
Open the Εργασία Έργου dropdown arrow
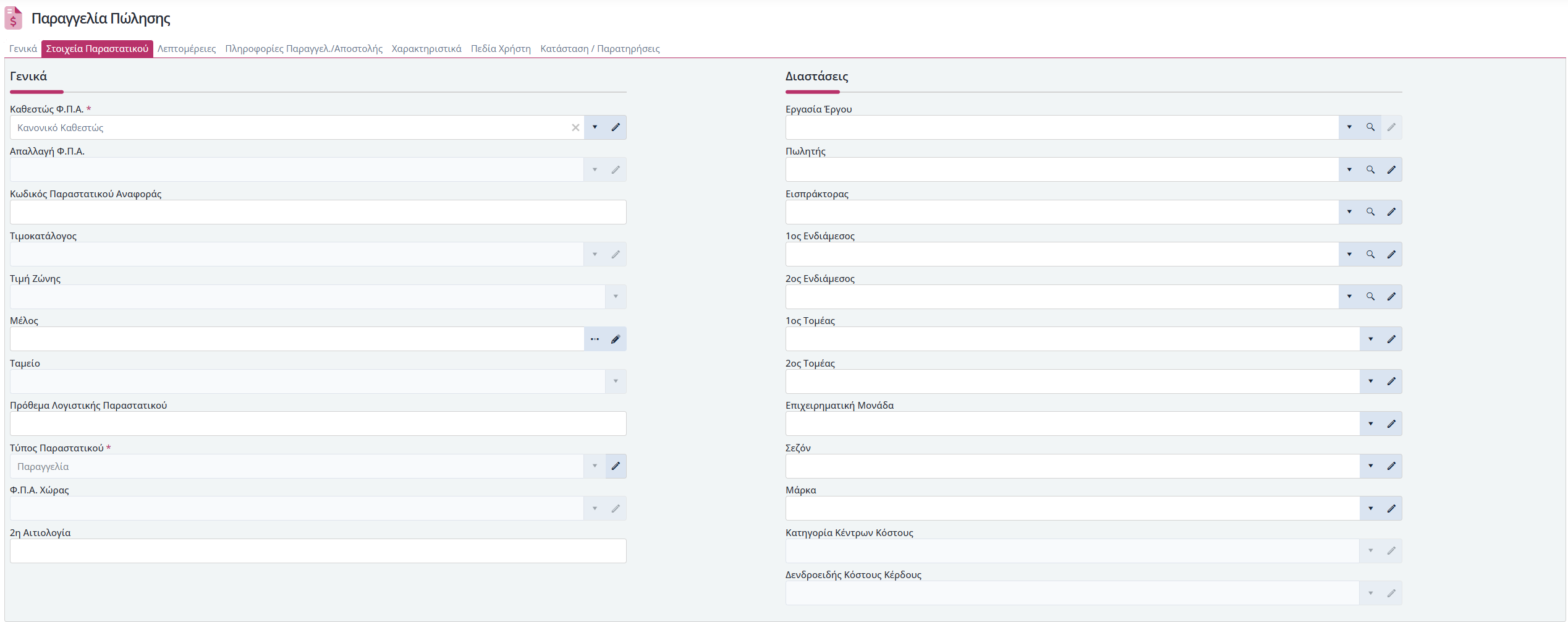pyautogui.click(x=1349, y=127)
